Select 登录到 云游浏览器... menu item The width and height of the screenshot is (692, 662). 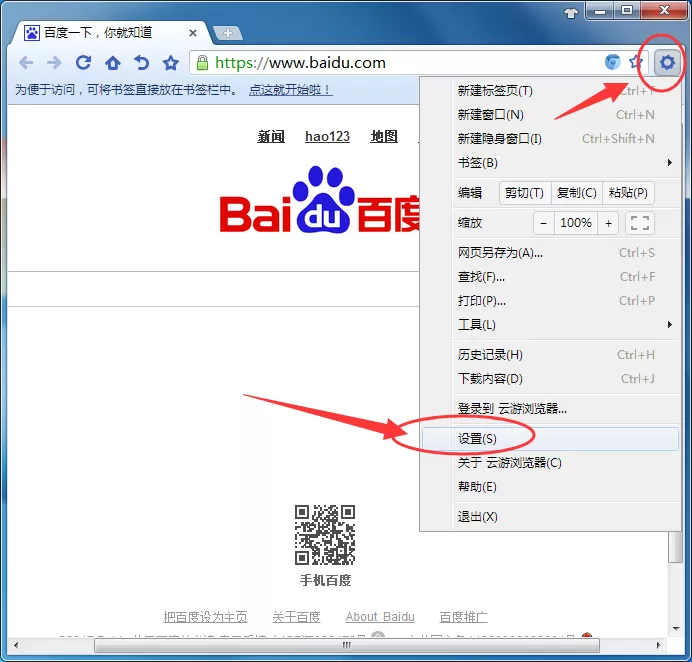[x=550, y=409]
